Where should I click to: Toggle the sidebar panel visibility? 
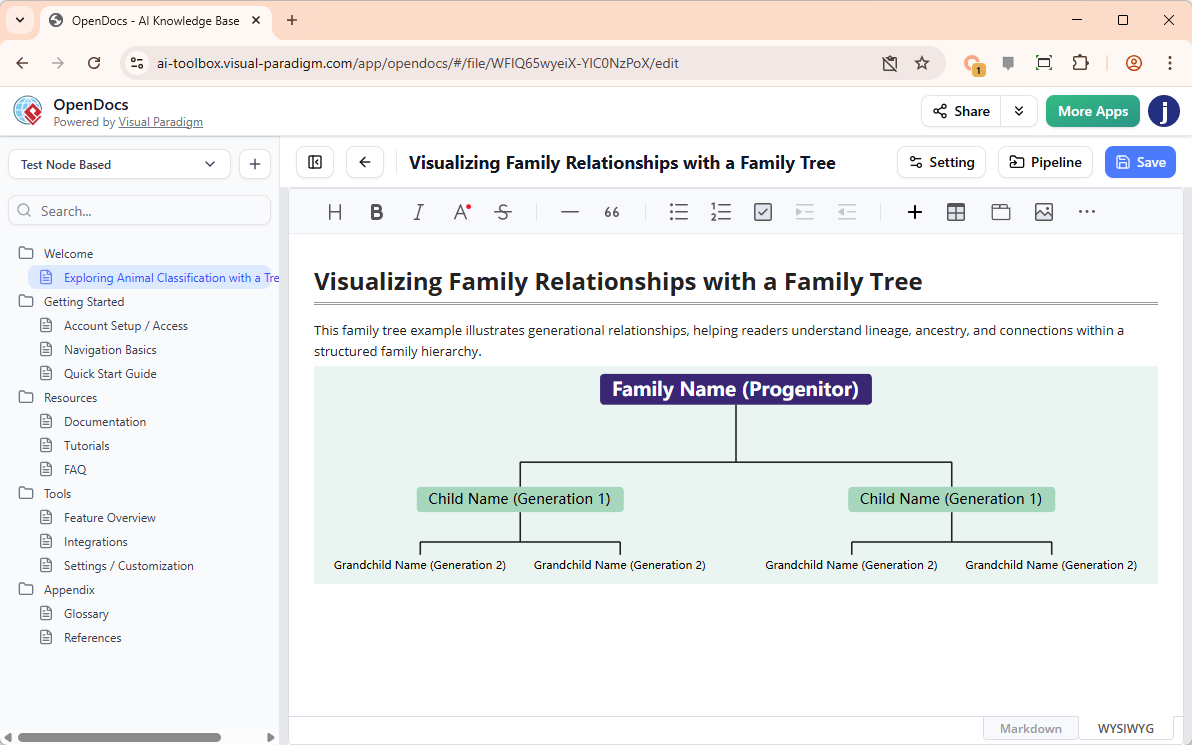(x=315, y=162)
